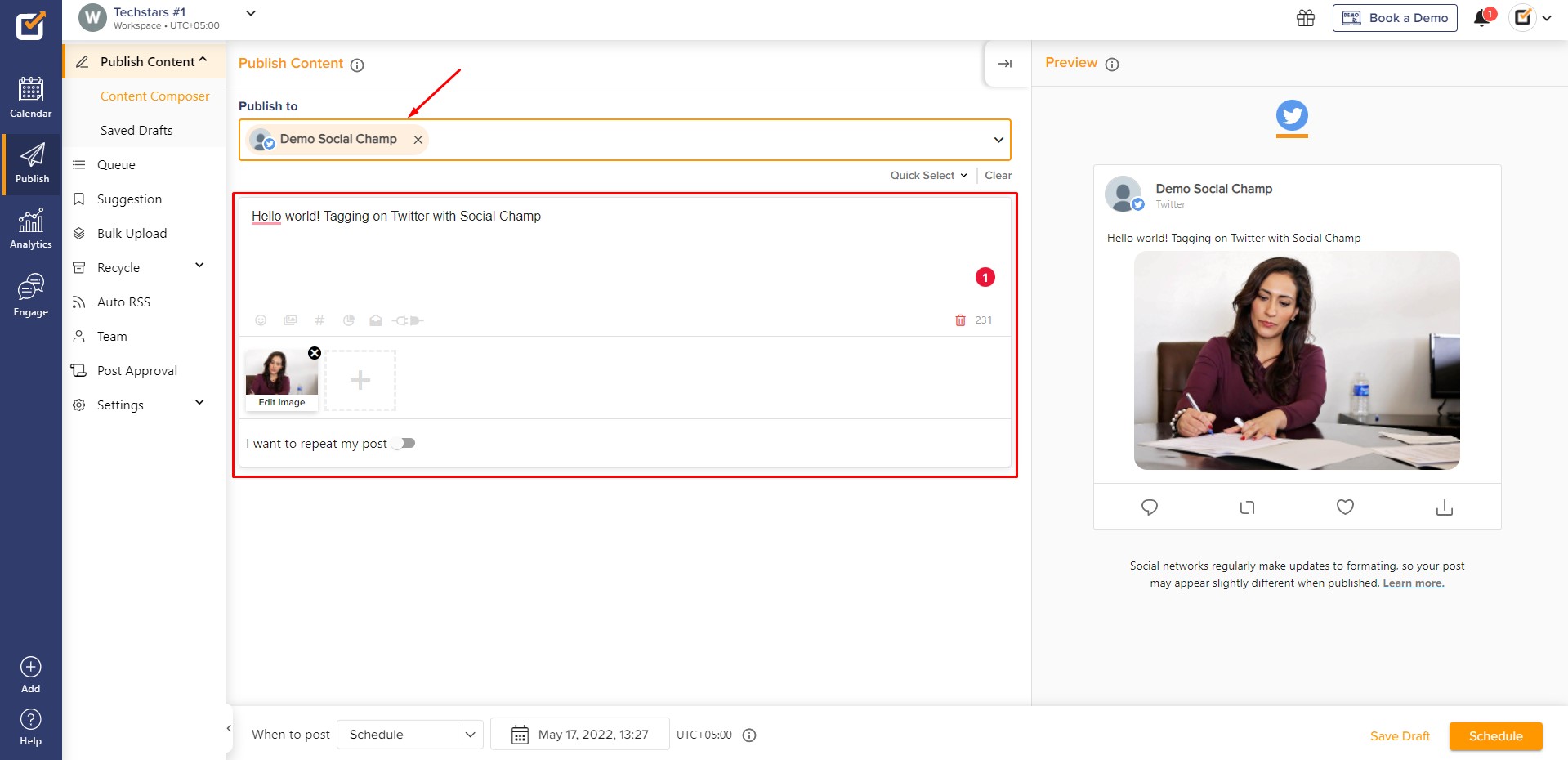Add another image using the plus tile
This screenshot has width=1568, height=760.
point(360,380)
